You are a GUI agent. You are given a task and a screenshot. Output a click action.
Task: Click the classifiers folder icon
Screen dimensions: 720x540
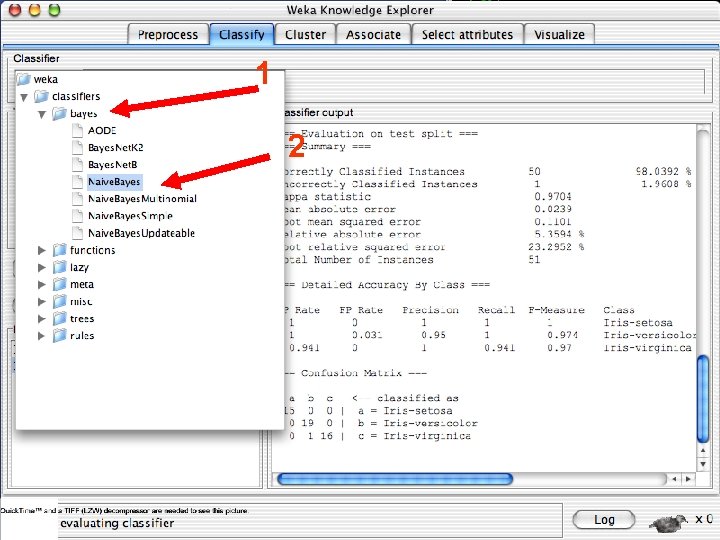point(41,96)
